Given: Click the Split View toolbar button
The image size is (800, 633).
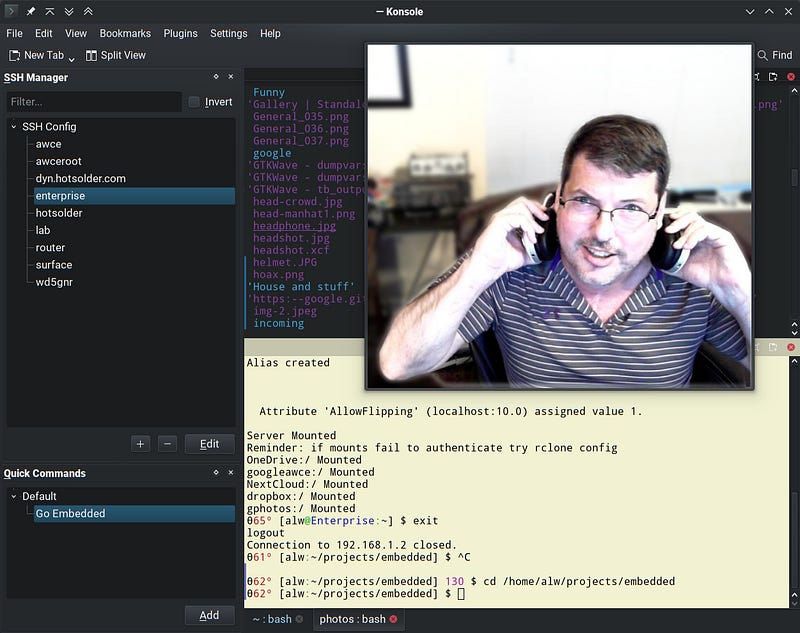Looking at the screenshot, I should [116, 56].
